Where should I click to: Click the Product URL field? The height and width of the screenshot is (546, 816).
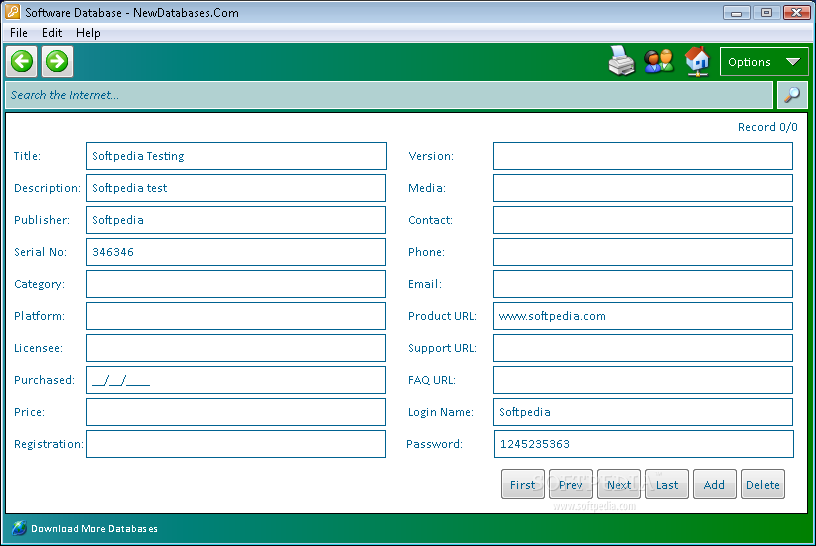tap(643, 316)
